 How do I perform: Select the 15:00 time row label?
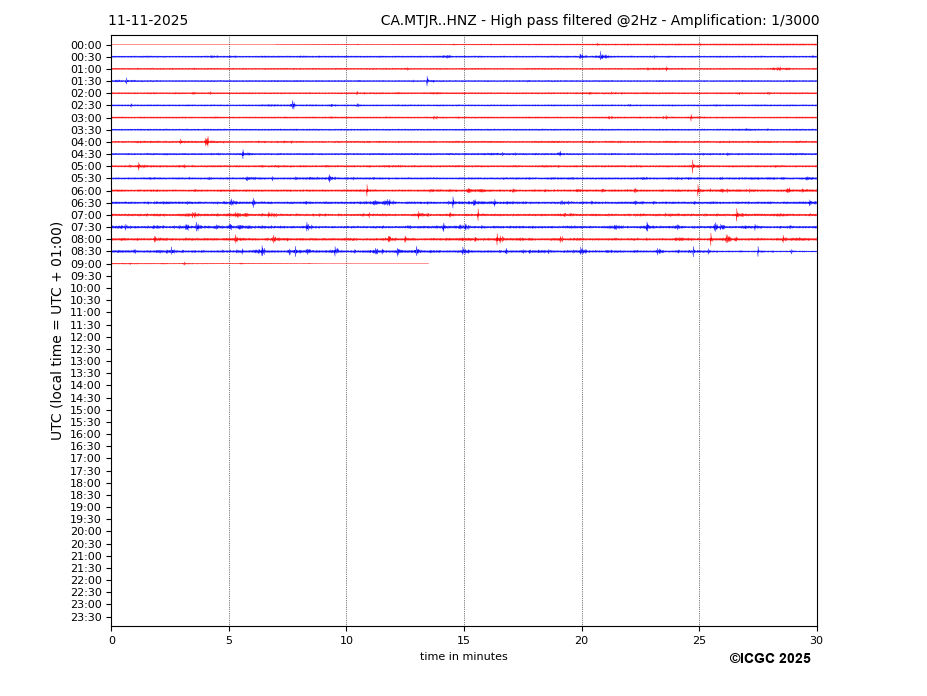pos(86,410)
